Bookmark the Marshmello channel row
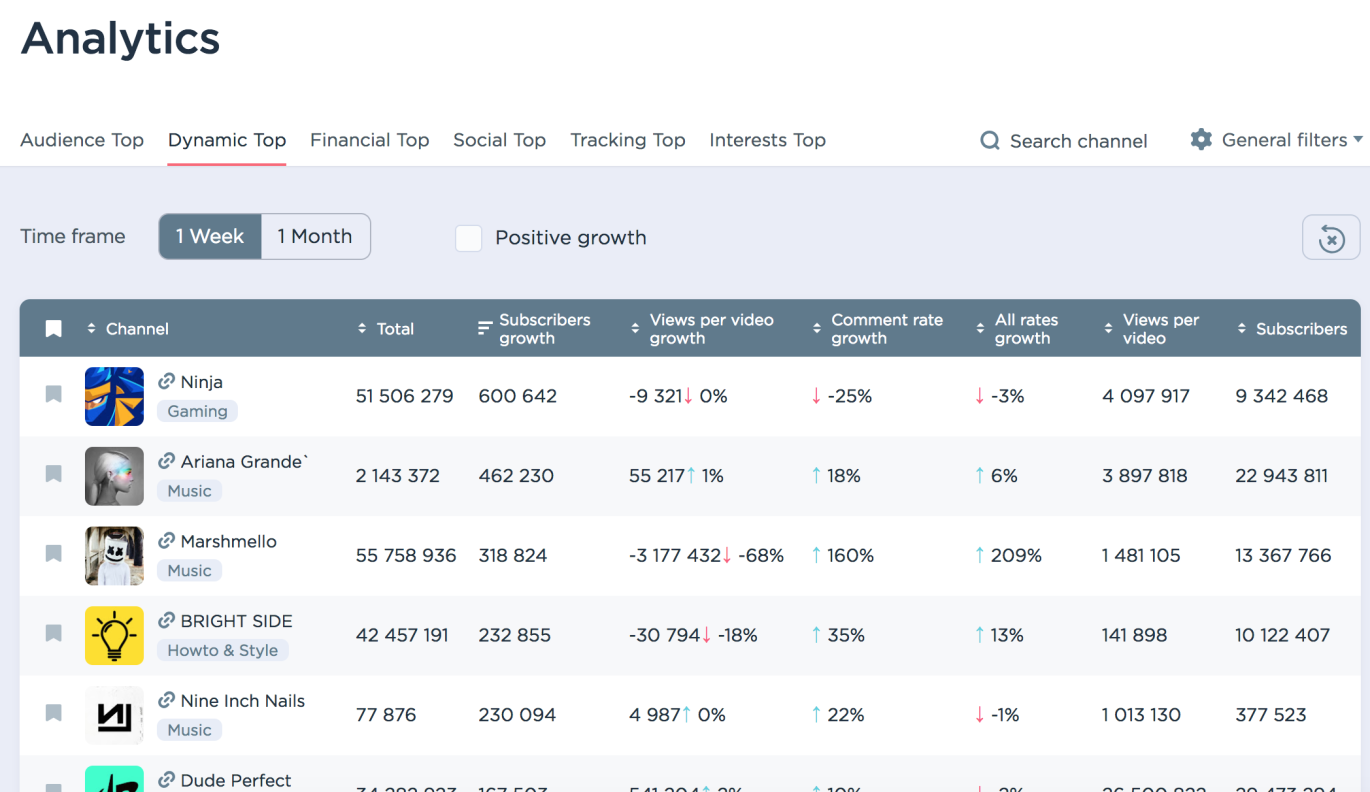The height and width of the screenshot is (792, 1370). tap(54, 554)
